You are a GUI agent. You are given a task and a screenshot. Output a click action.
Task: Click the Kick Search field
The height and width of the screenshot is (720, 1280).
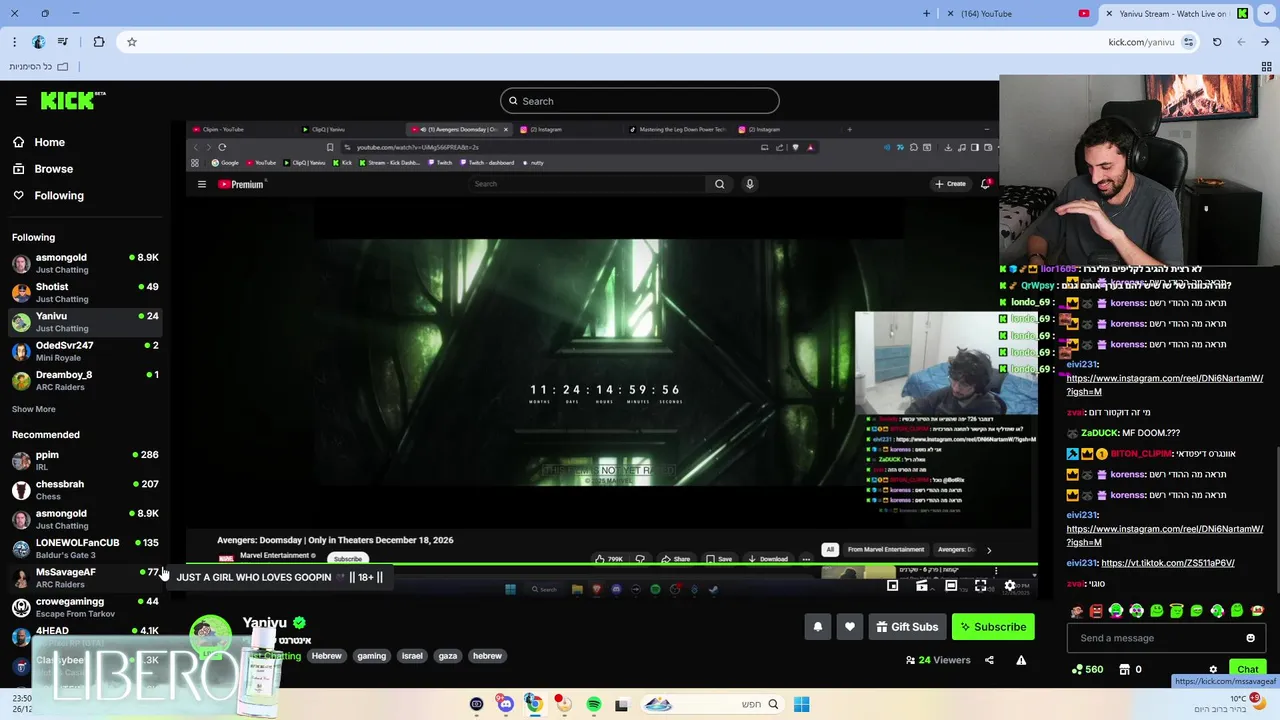[x=640, y=101]
